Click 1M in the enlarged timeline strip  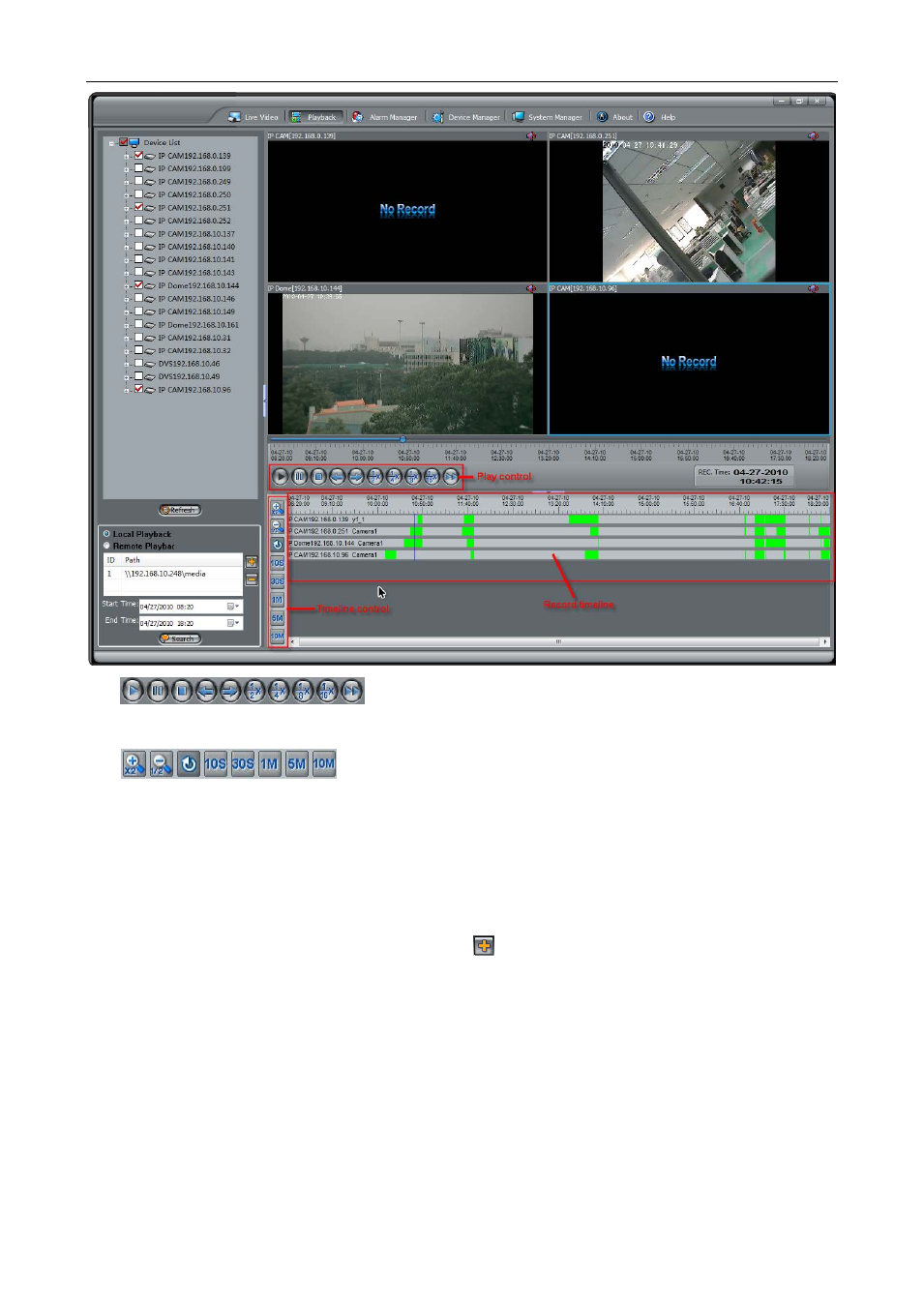270,764
